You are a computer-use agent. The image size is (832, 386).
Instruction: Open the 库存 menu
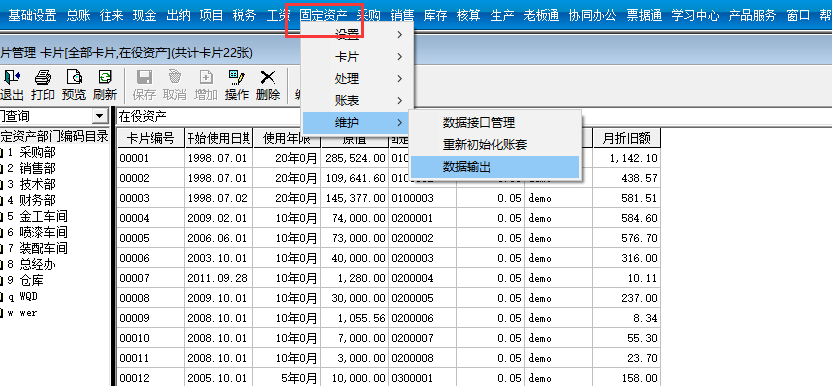click(x=435, y=15)
